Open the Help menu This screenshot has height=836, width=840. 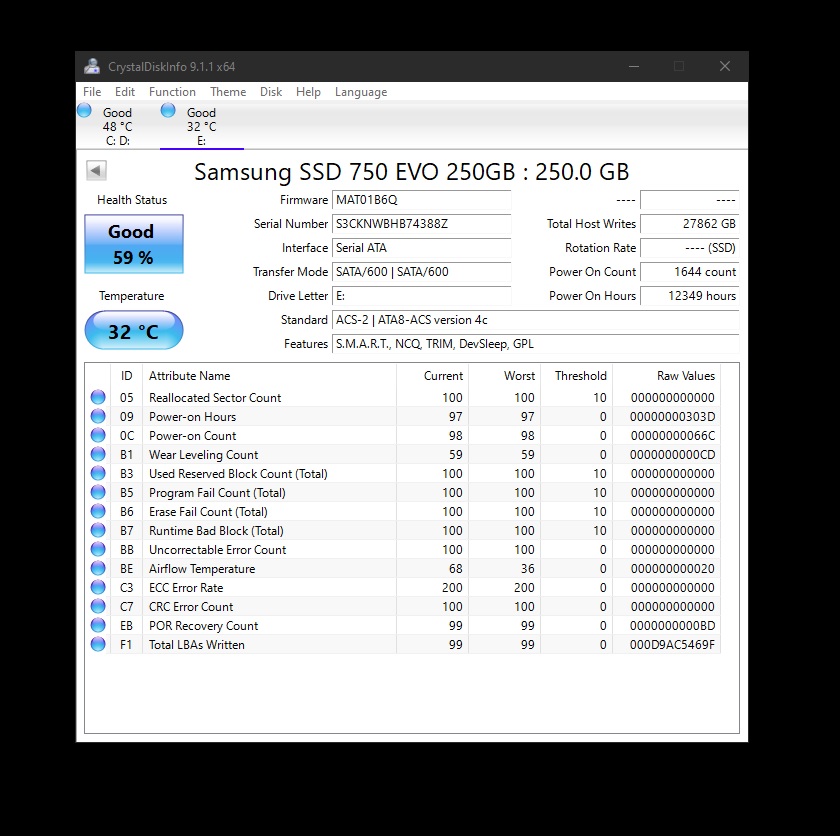point(309,92)
